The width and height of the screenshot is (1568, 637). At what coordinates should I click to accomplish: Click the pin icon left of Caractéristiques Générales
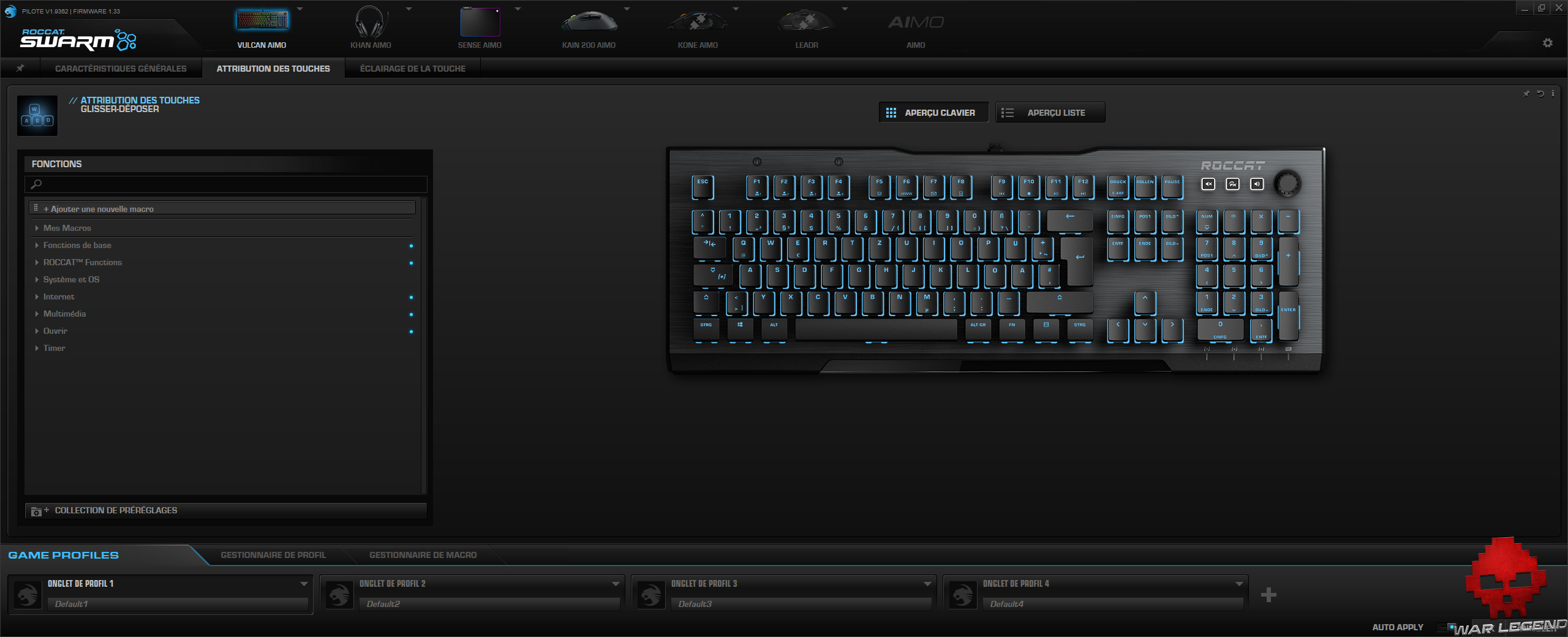20,68
